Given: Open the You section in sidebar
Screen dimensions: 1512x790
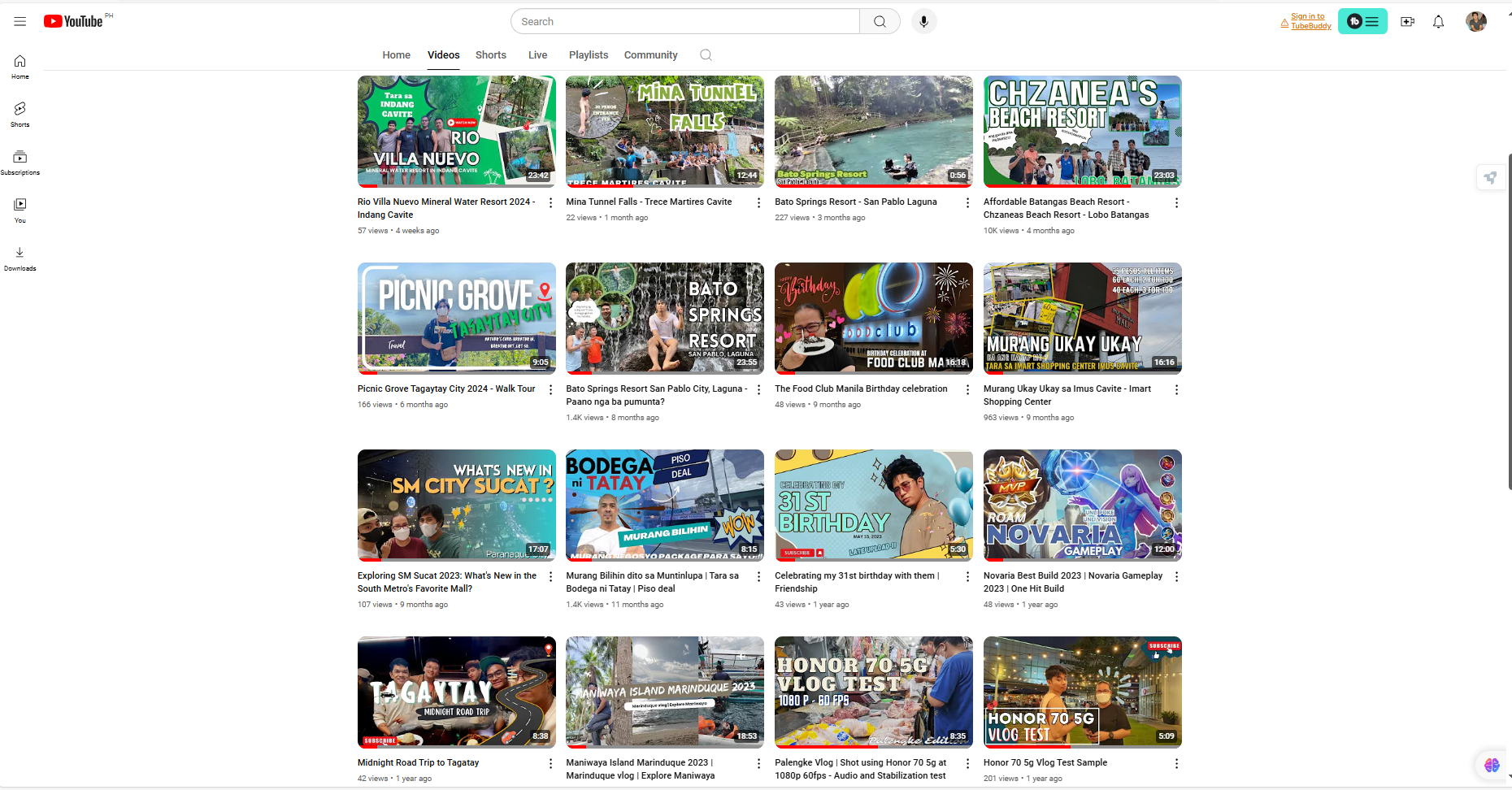Looking at the screenshot, I should [x=20, y=211].
